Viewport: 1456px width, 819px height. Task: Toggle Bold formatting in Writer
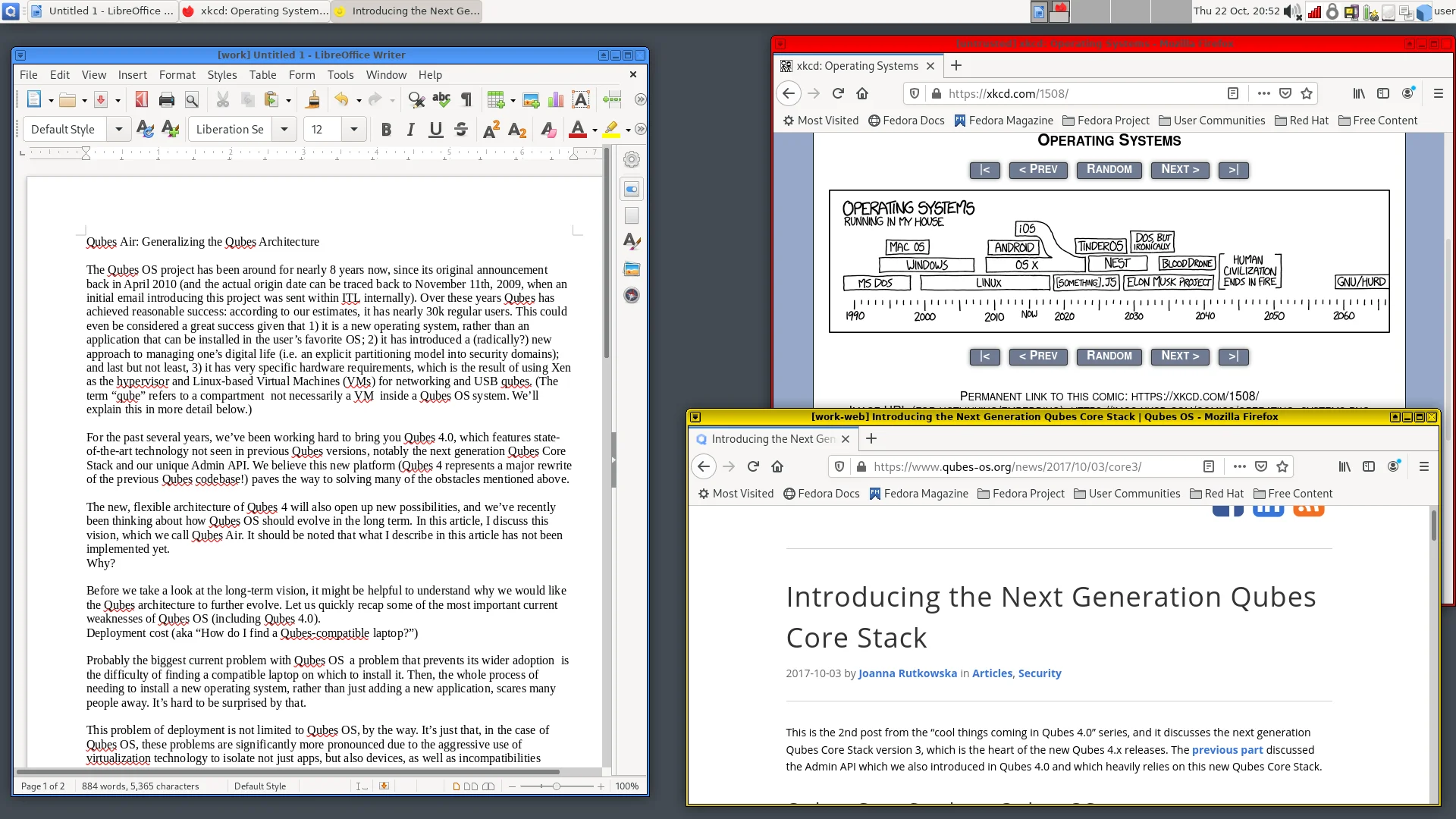[386, 130]
